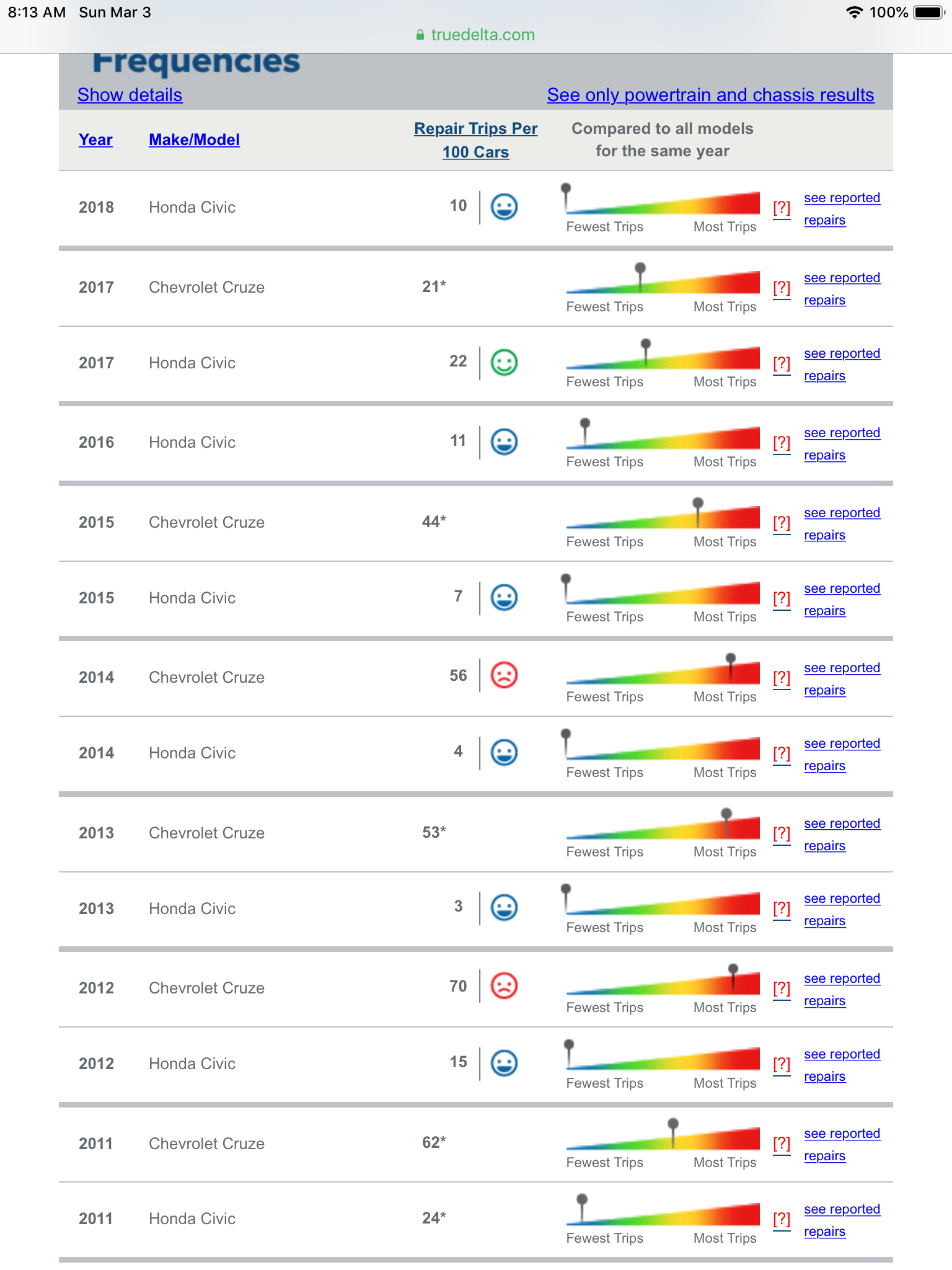Click the 24* value for 2011 Honda Civic
The height and width of the screenshot is (1270, 952).
point(434,1218)
